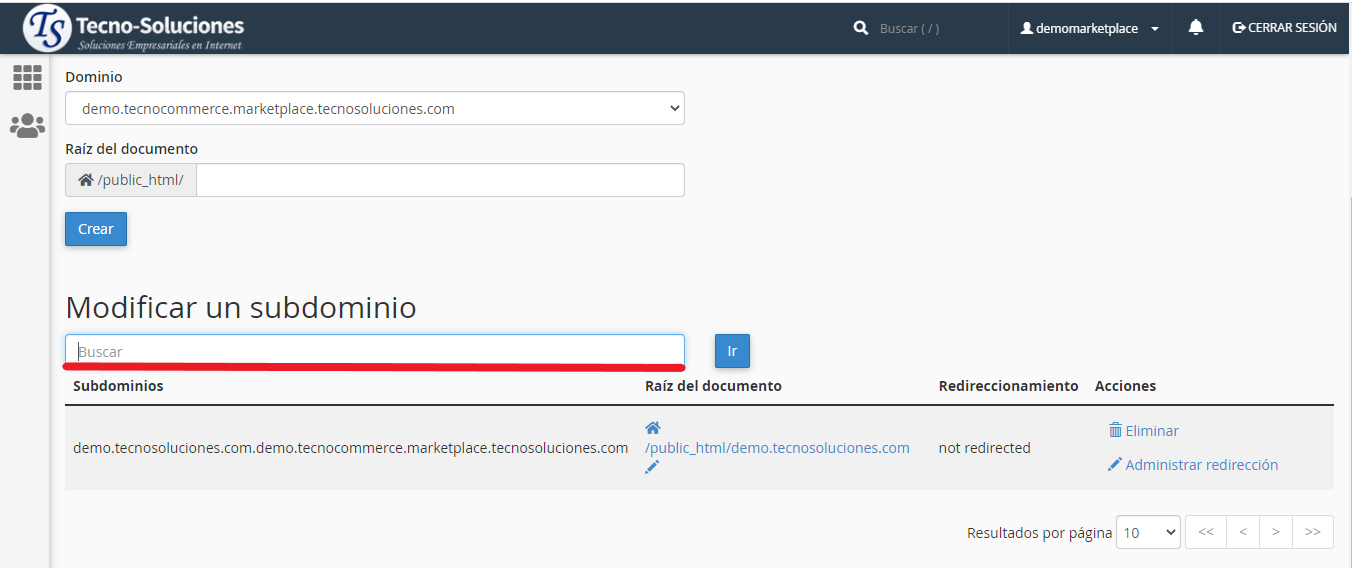
Task: Expand the Dominio dropdown
Action: (x=375, y=108)
